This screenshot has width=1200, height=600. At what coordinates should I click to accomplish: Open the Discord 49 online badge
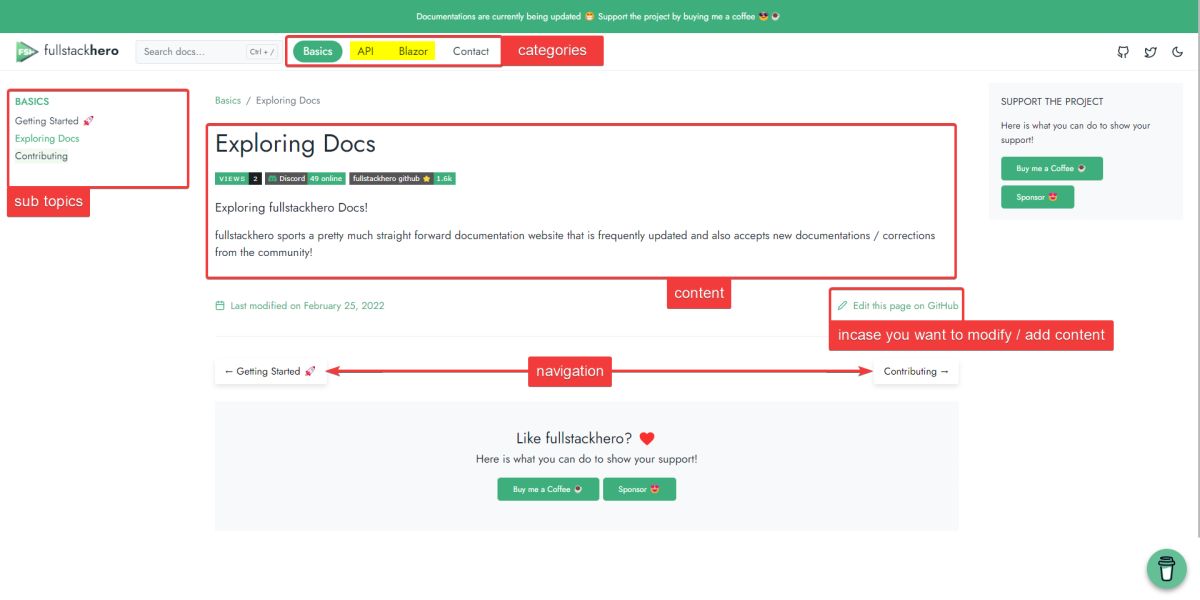click(x=305, y=179)
